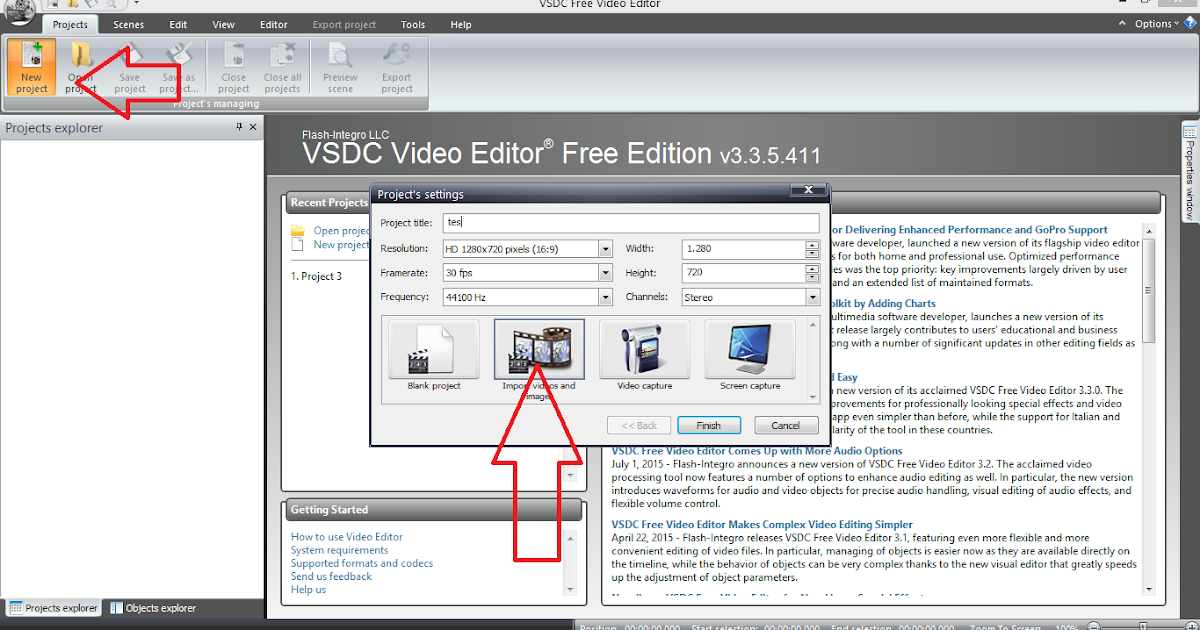Click the << Back button

(x=639, y=425)
